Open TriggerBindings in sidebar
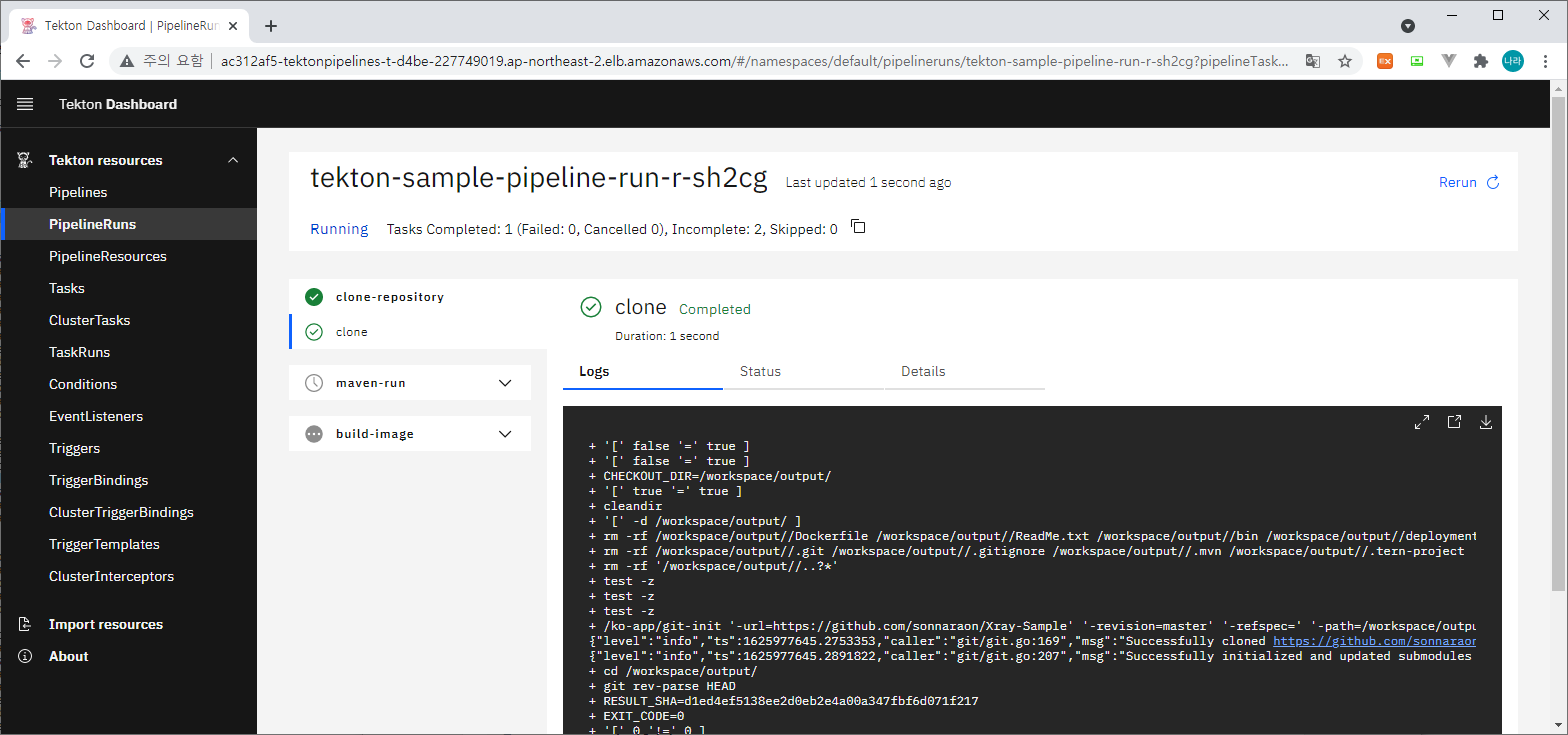Screen dimensions: 1568x735 128,480
